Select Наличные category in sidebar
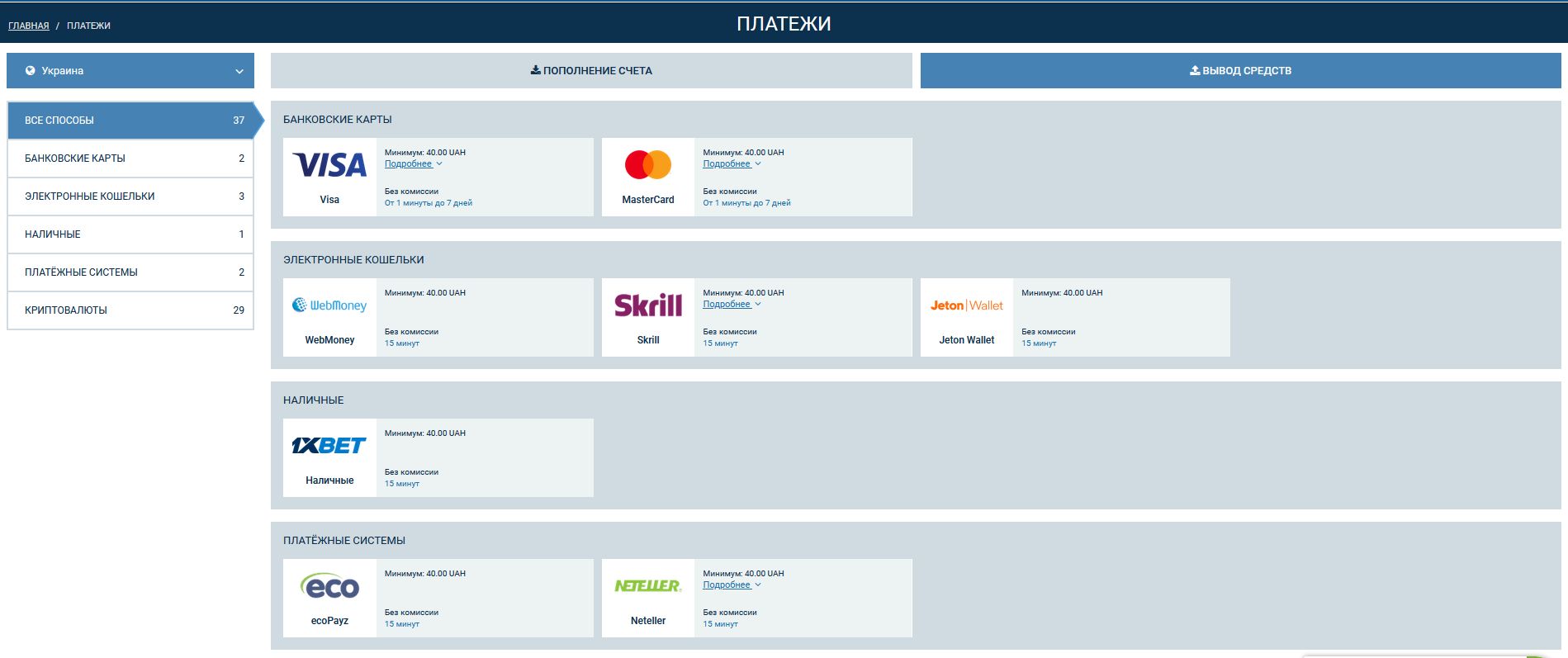The width and height of the screenshot is (1568, 658). tap(130, 234)
